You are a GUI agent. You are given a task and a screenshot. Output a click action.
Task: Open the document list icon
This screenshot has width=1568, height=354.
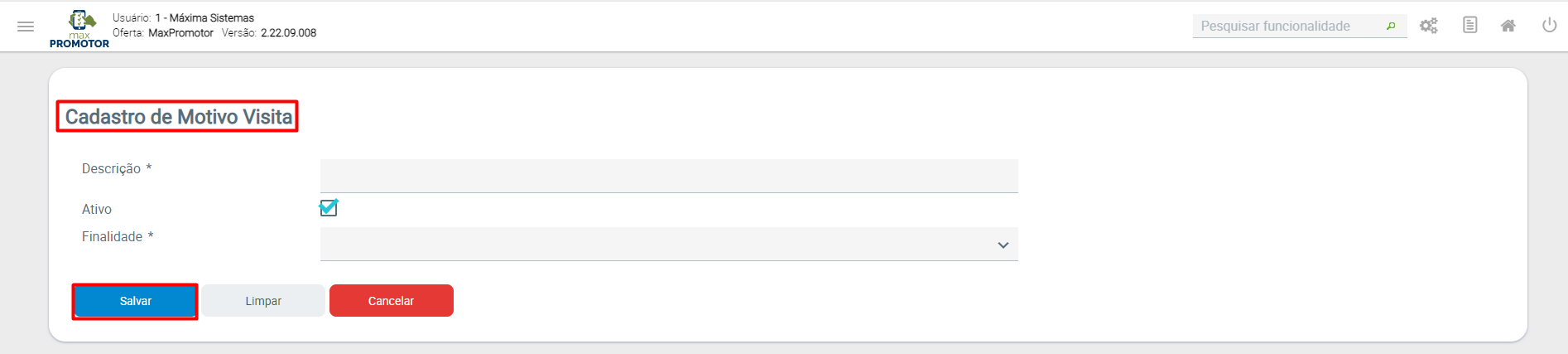tap(1469, 26)
